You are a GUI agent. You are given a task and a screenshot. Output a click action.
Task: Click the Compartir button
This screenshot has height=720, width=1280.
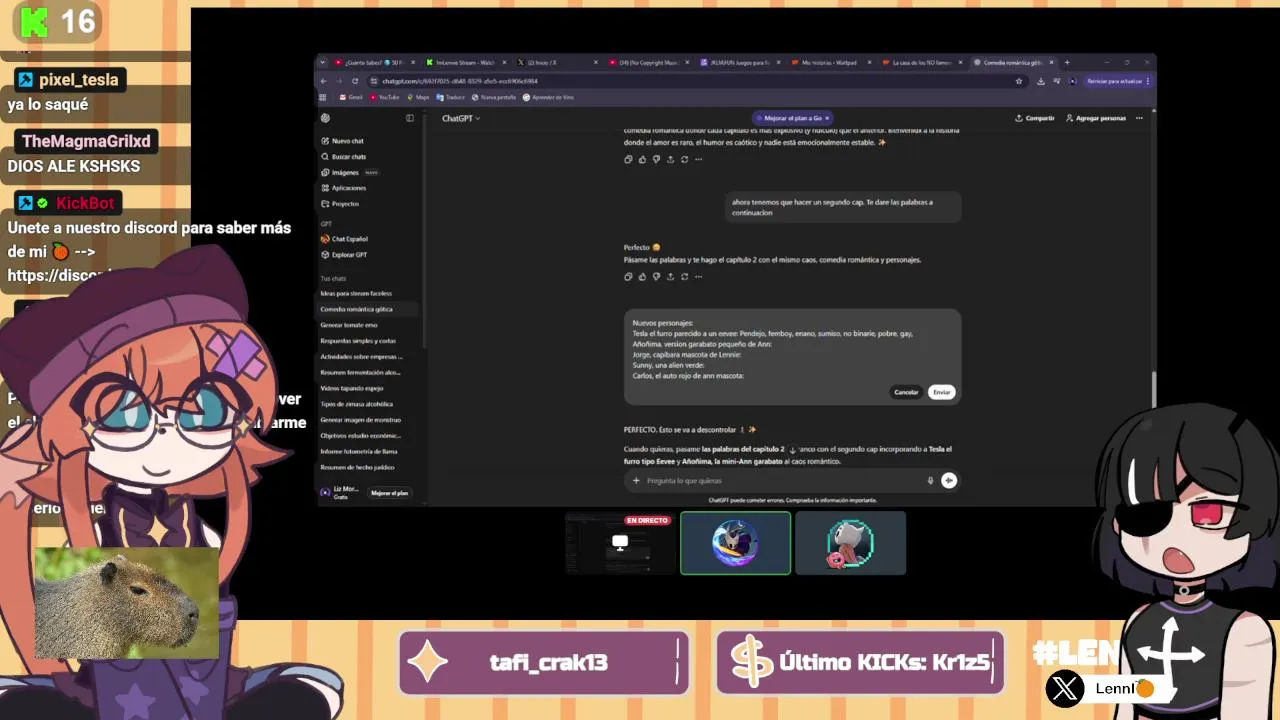pos(1035,118)
